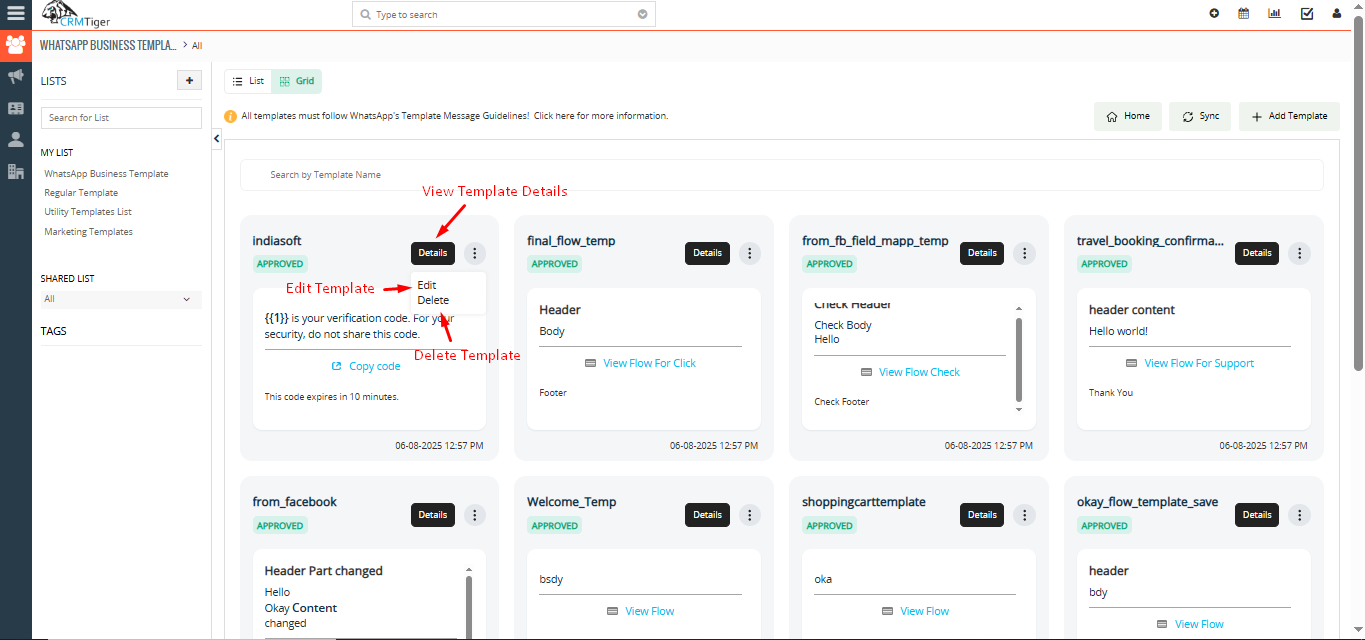This screenshot has height=640, width=1365.
Task: Click 'WHATSAPP BUSINESS TEMPLA...' module title
Action: click(x=108, y=46)
